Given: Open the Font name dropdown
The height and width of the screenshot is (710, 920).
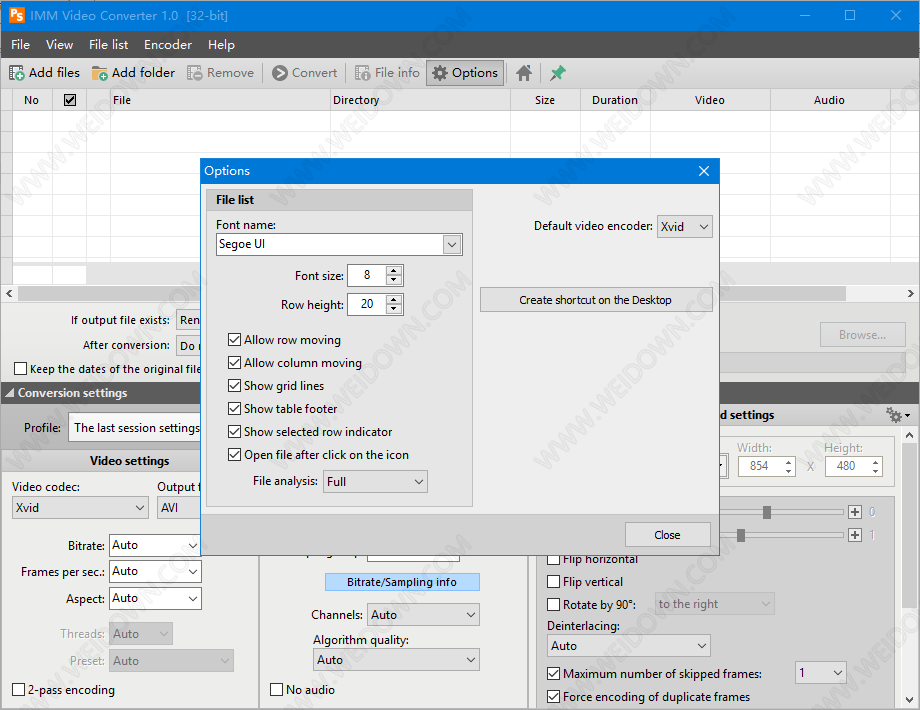Looking at the screenshot, I should click(x=452, y=244).
